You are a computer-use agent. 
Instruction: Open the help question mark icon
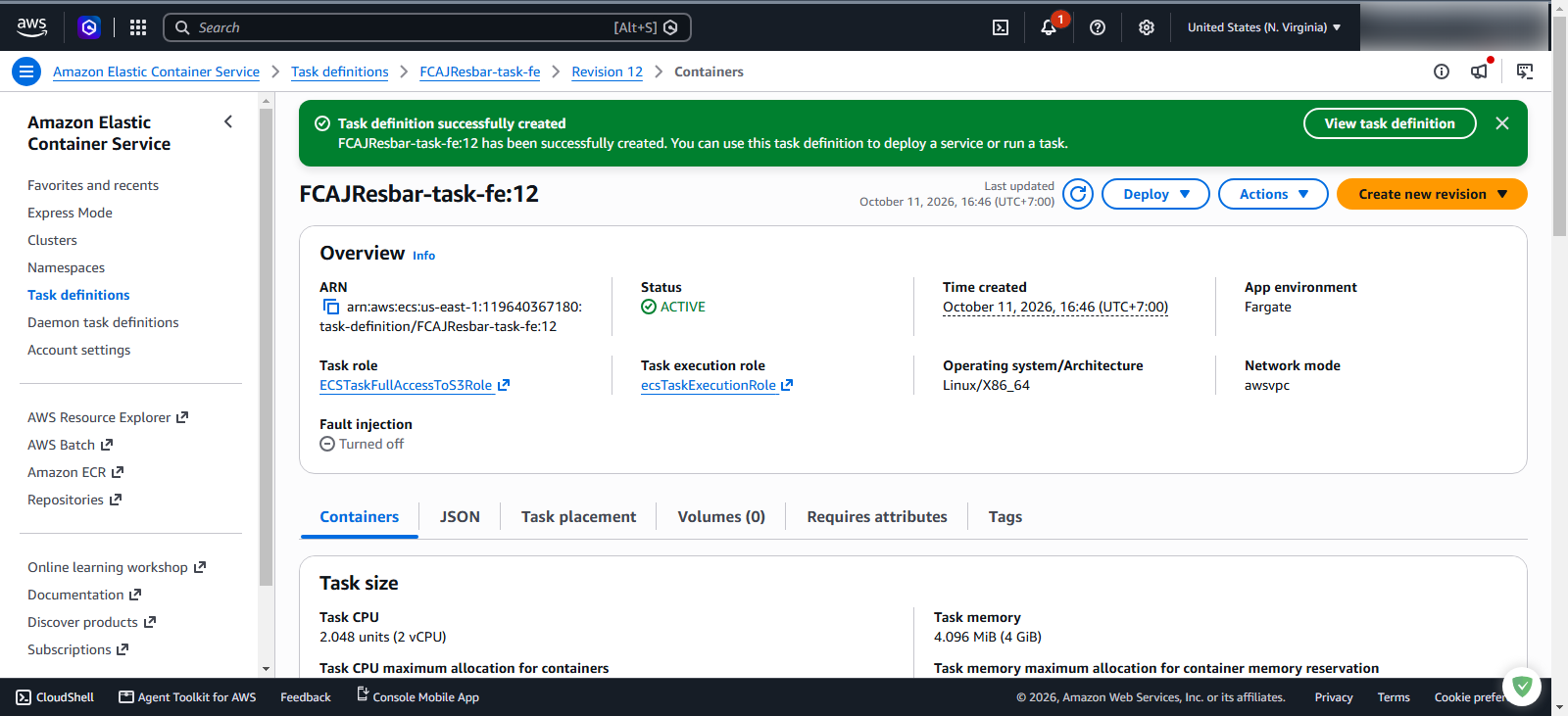[x=1098, y=27]
